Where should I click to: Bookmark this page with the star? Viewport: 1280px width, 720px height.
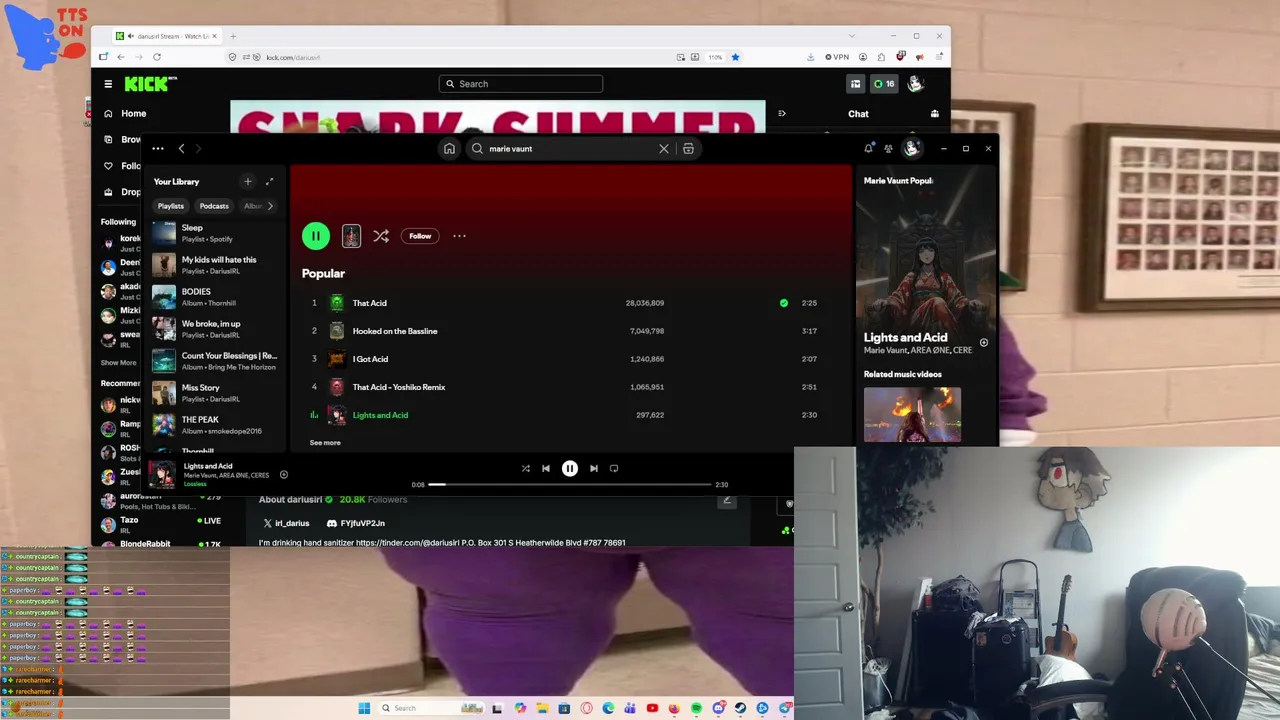click(x=735, y=57)
